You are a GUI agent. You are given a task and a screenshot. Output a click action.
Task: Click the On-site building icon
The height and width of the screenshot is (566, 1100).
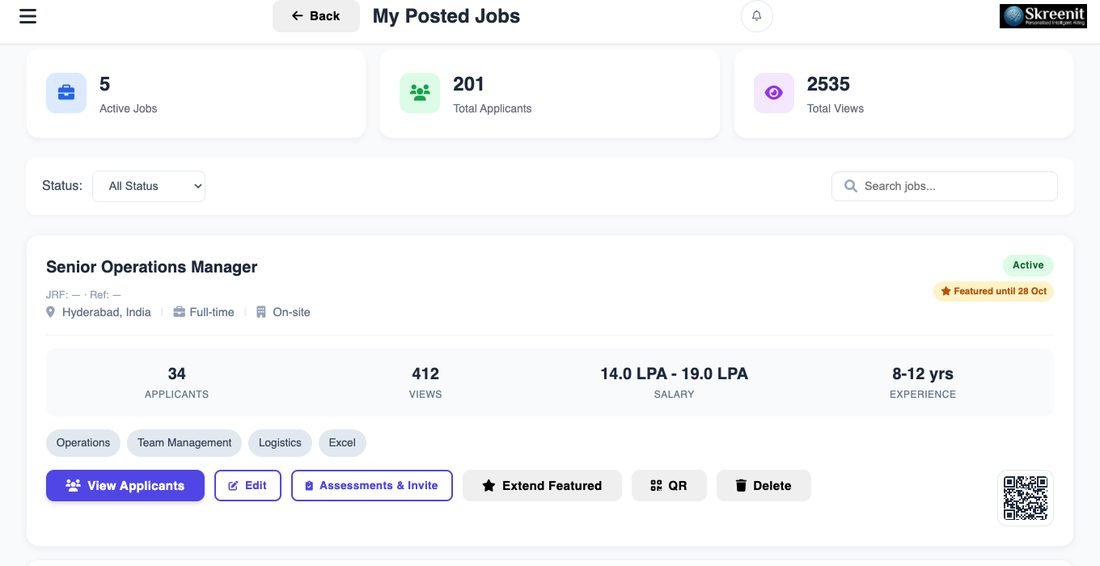[261, 312]
